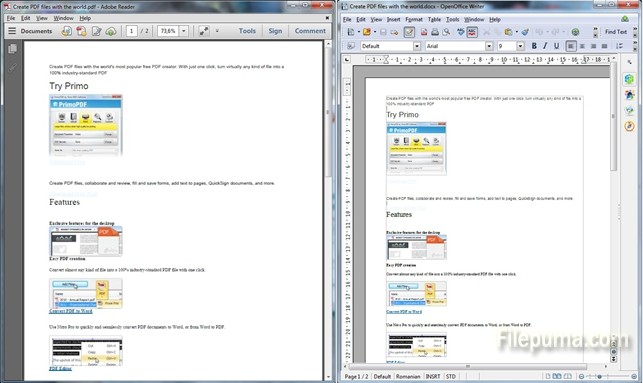Open the font size dropdown in Writer
Screen dimensions: 643x383
coord(520,46)
